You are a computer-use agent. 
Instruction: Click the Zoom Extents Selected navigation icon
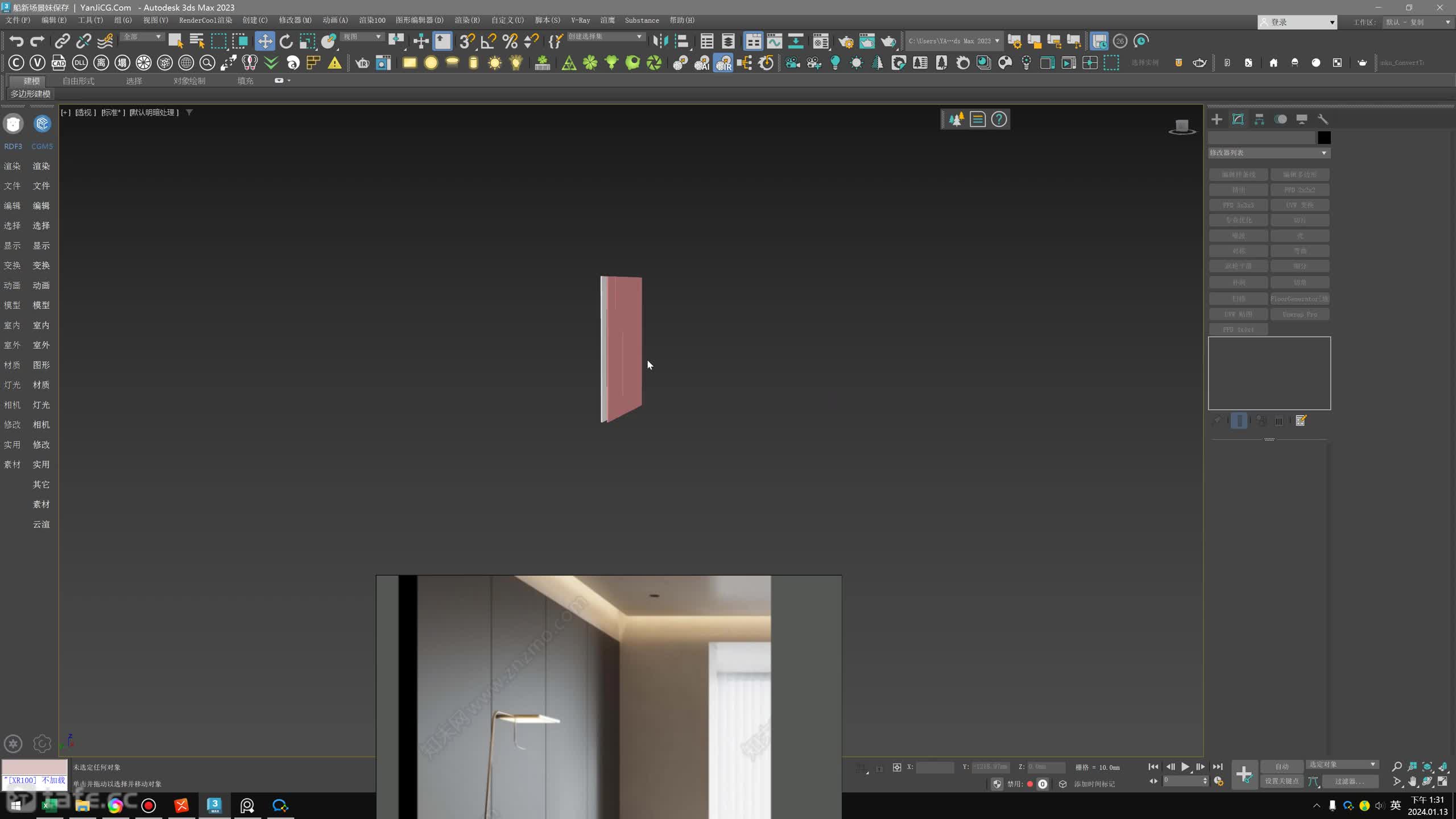point(1428,767)
